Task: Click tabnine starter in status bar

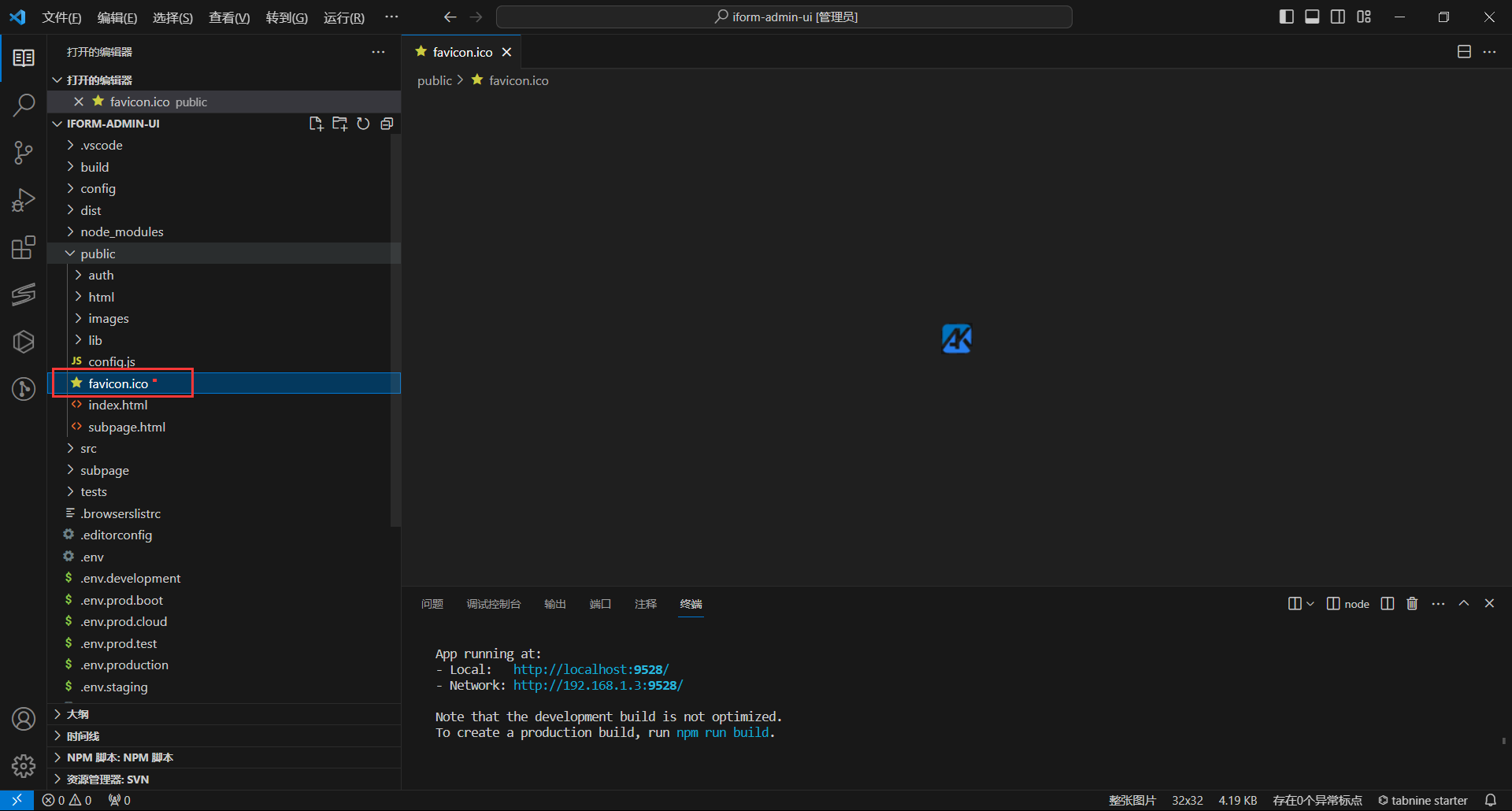Action: [1423, 800]
